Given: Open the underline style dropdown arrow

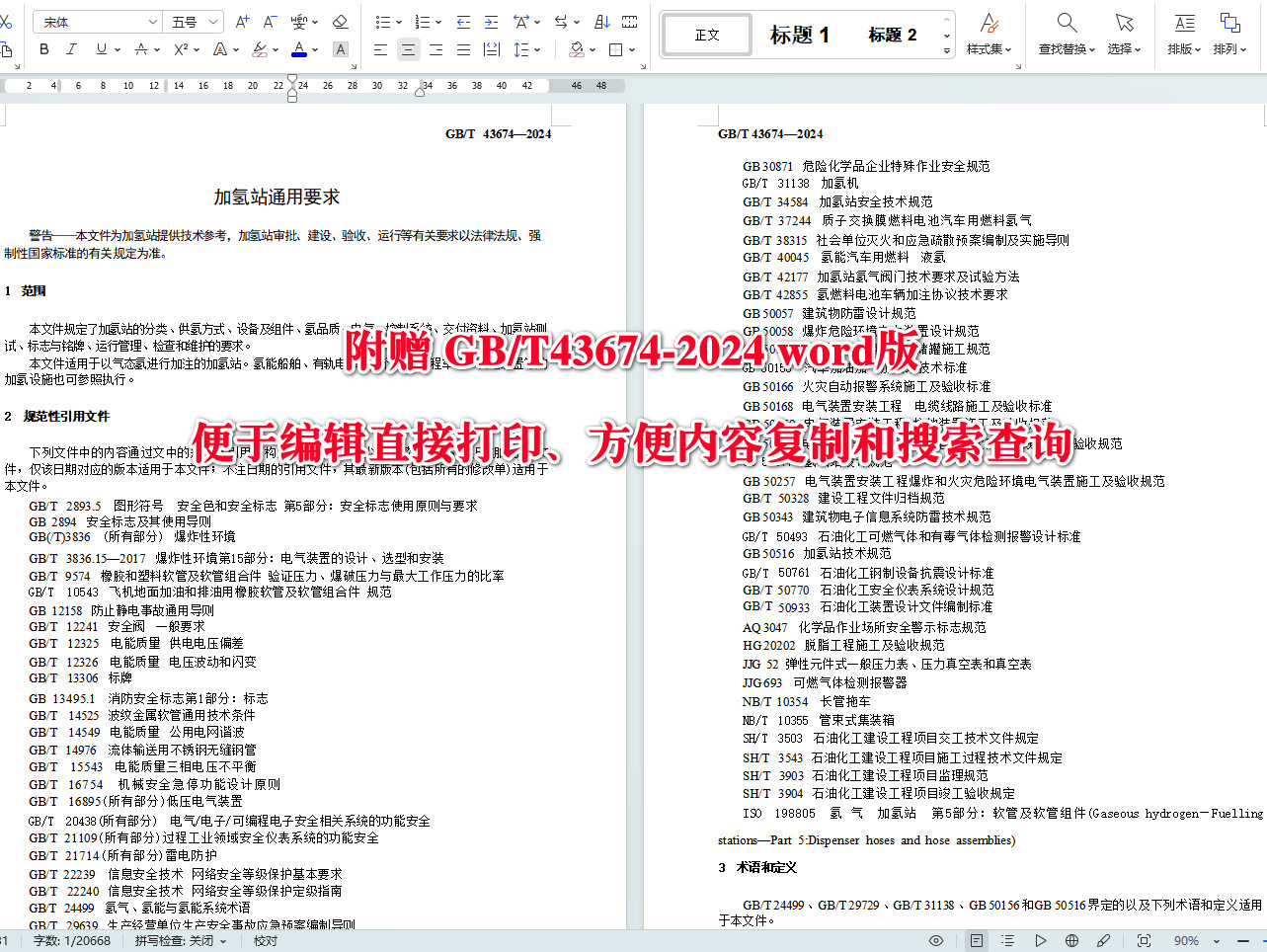Looking at the screenshot, I should tap(117, 50).
